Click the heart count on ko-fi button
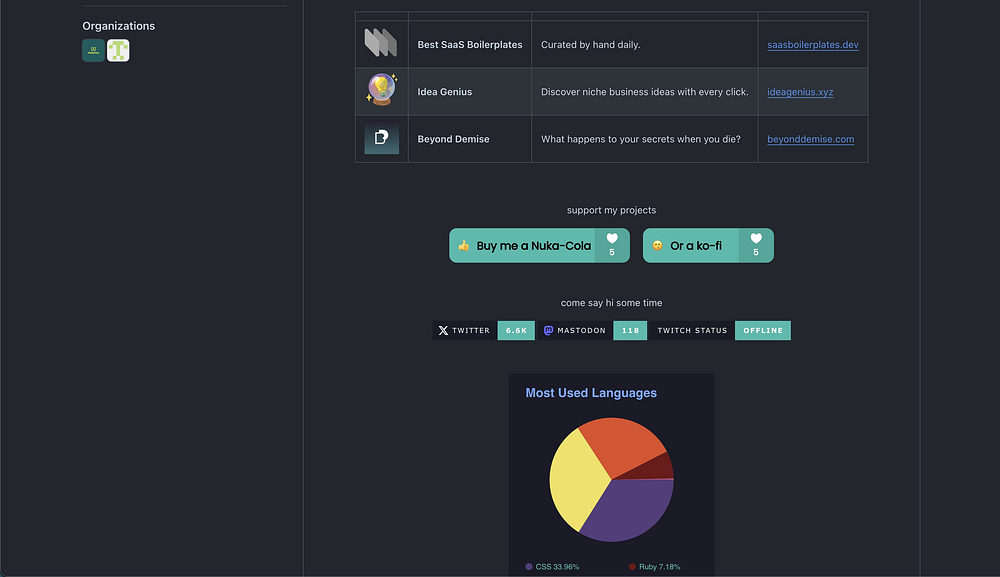The image size is (1000, 577). click(756, 245)
